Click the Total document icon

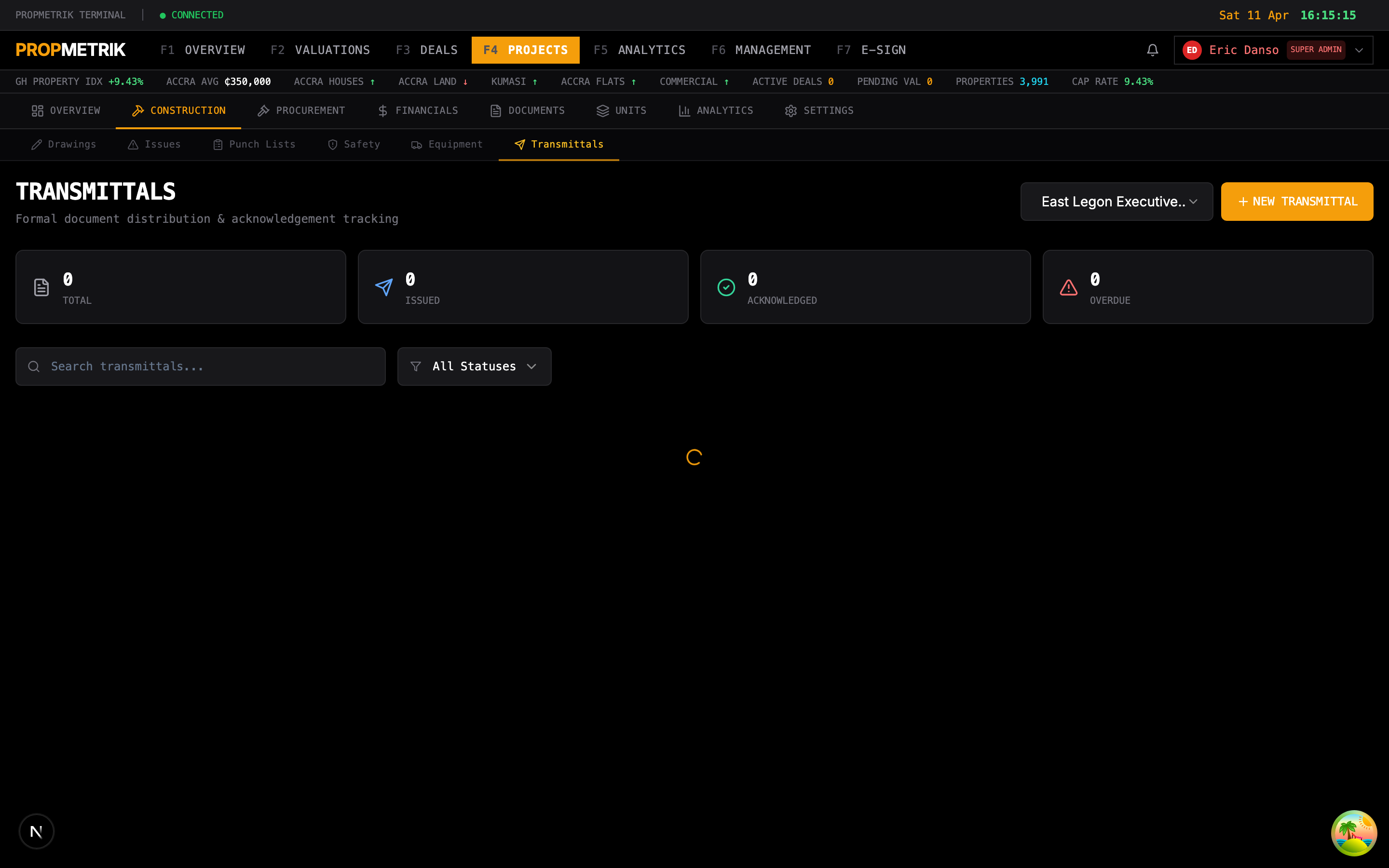click(41, 287)
